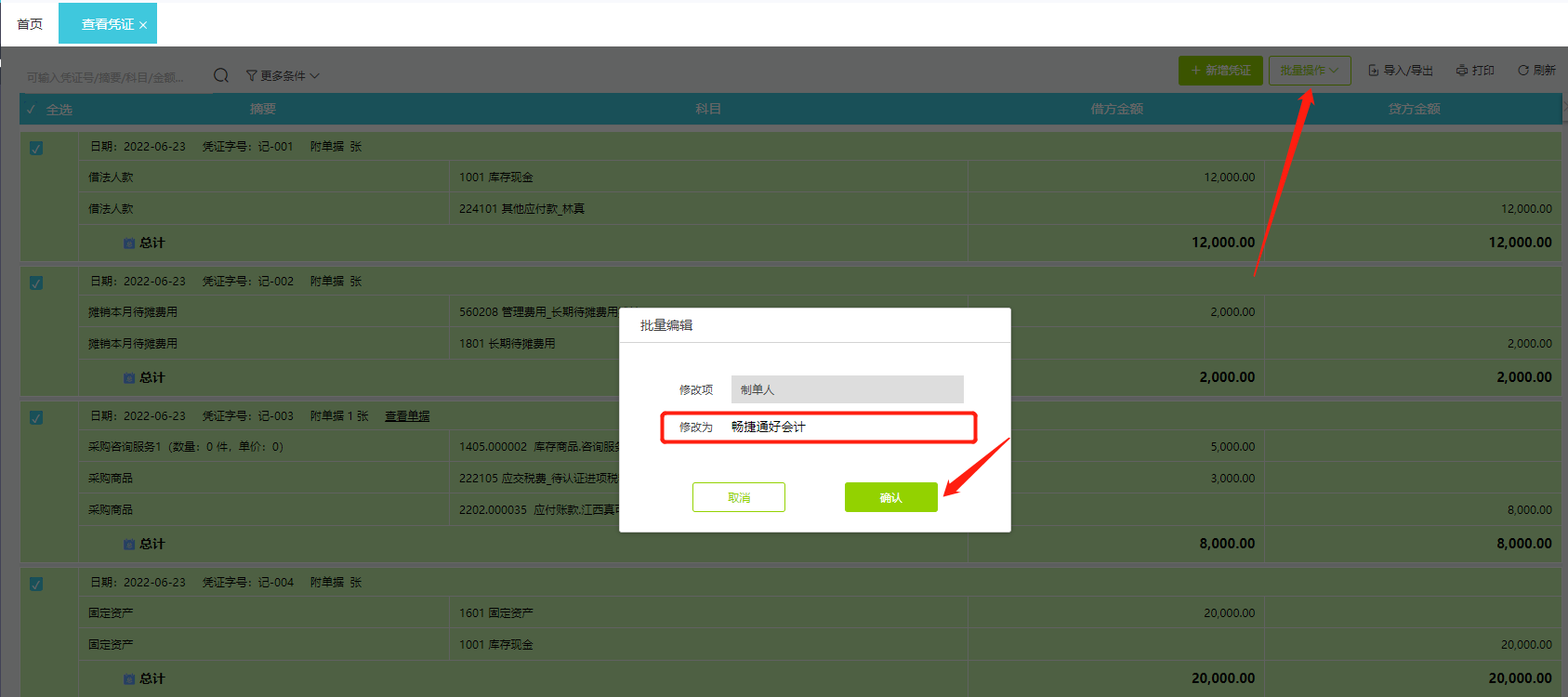Click 1601 固定资产 account cell
Image resolution: width=1568 pixels, height=697 pixels.
496,613
